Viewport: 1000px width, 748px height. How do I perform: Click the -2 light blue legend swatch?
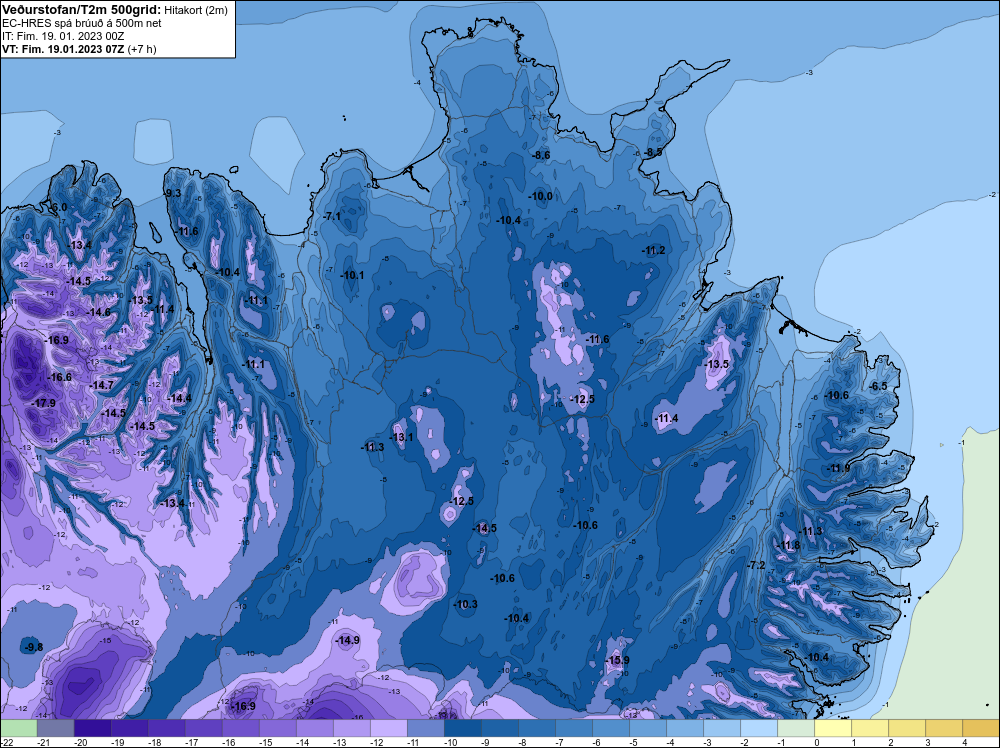tap(758, 728)
